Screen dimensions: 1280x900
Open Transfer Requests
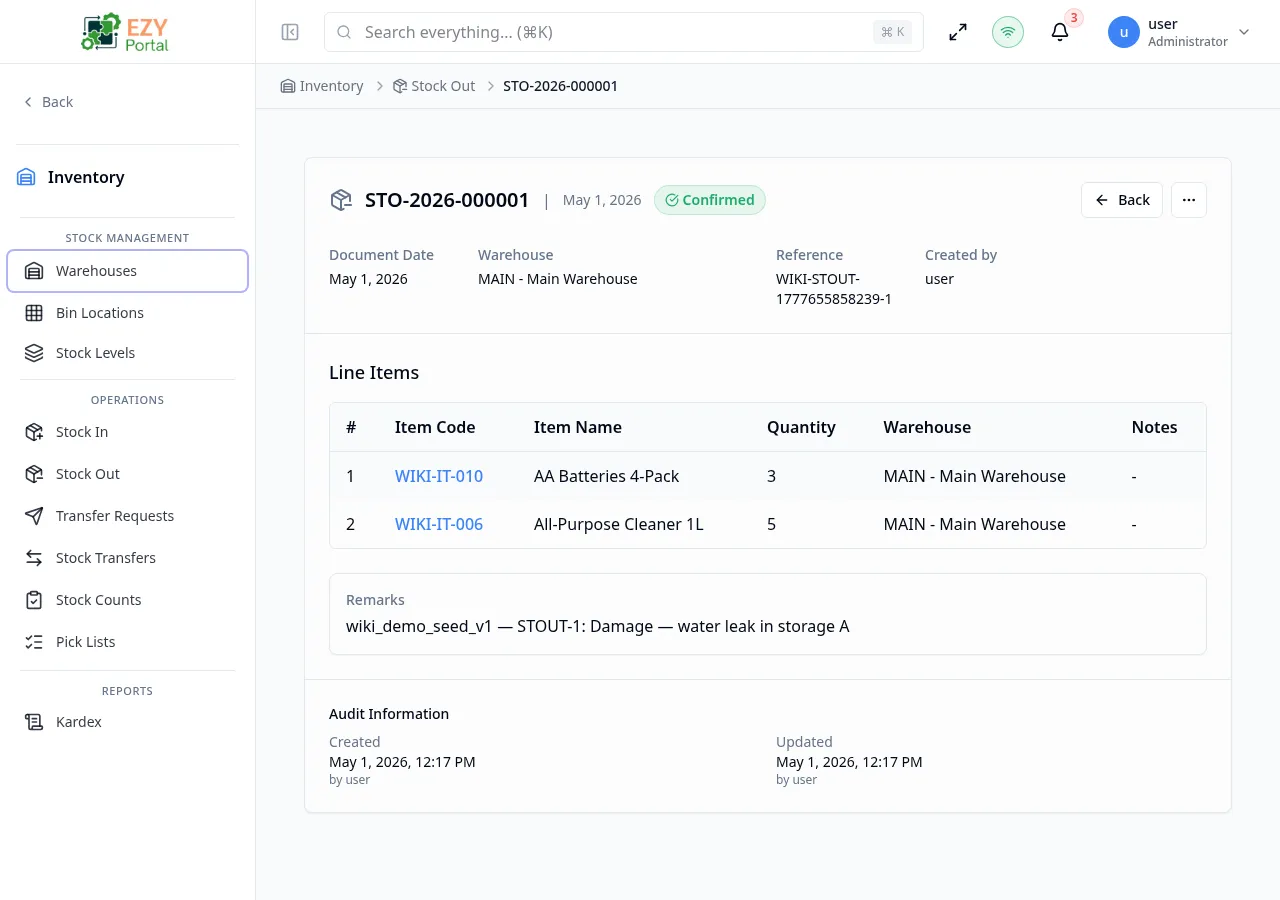click(x=127, y=516)
